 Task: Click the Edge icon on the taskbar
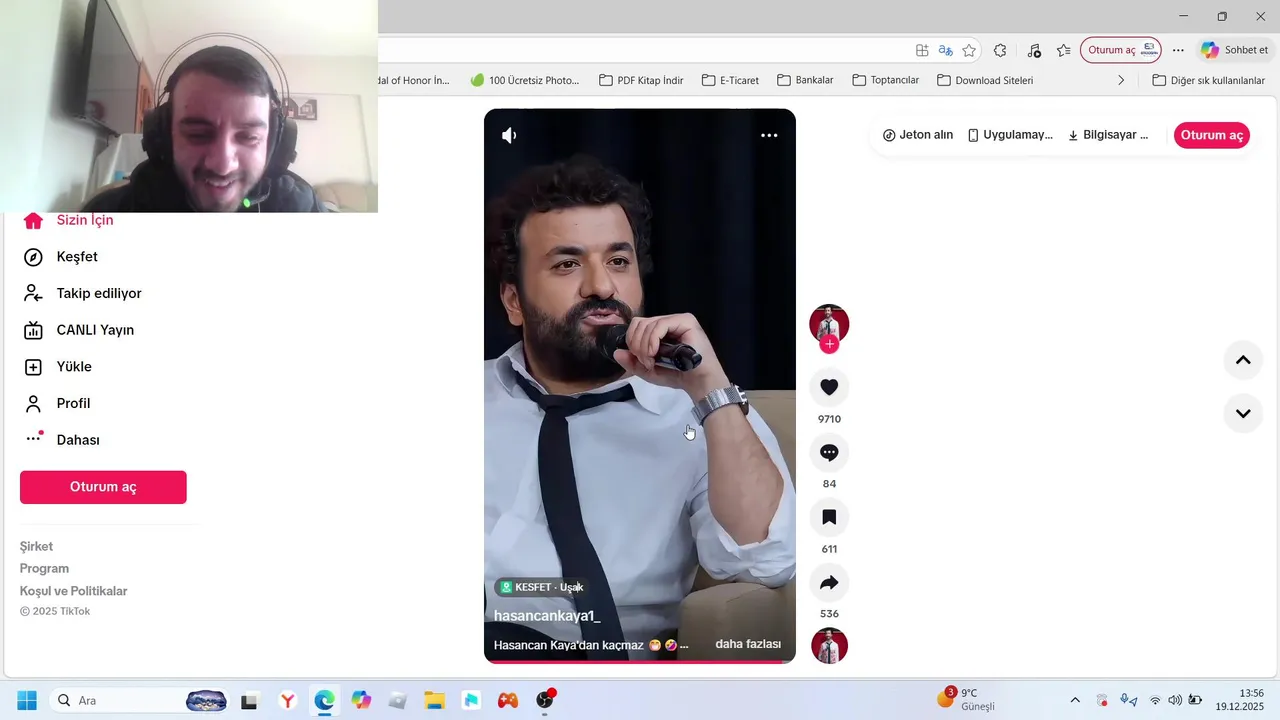(324, 700)
